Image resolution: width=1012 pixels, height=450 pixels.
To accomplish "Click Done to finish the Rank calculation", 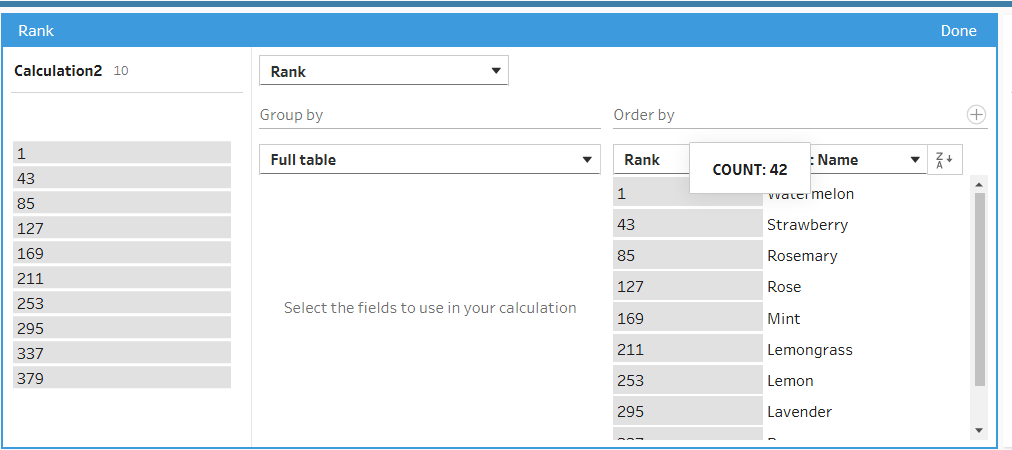I will (958, 31).
